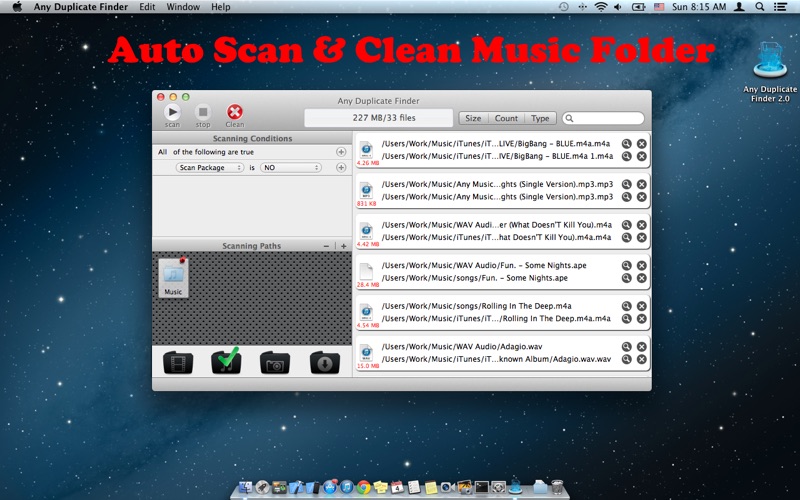Screen dimensions: 800x500
Task: Start scanning with the scan play button
Action: point(172,112)
